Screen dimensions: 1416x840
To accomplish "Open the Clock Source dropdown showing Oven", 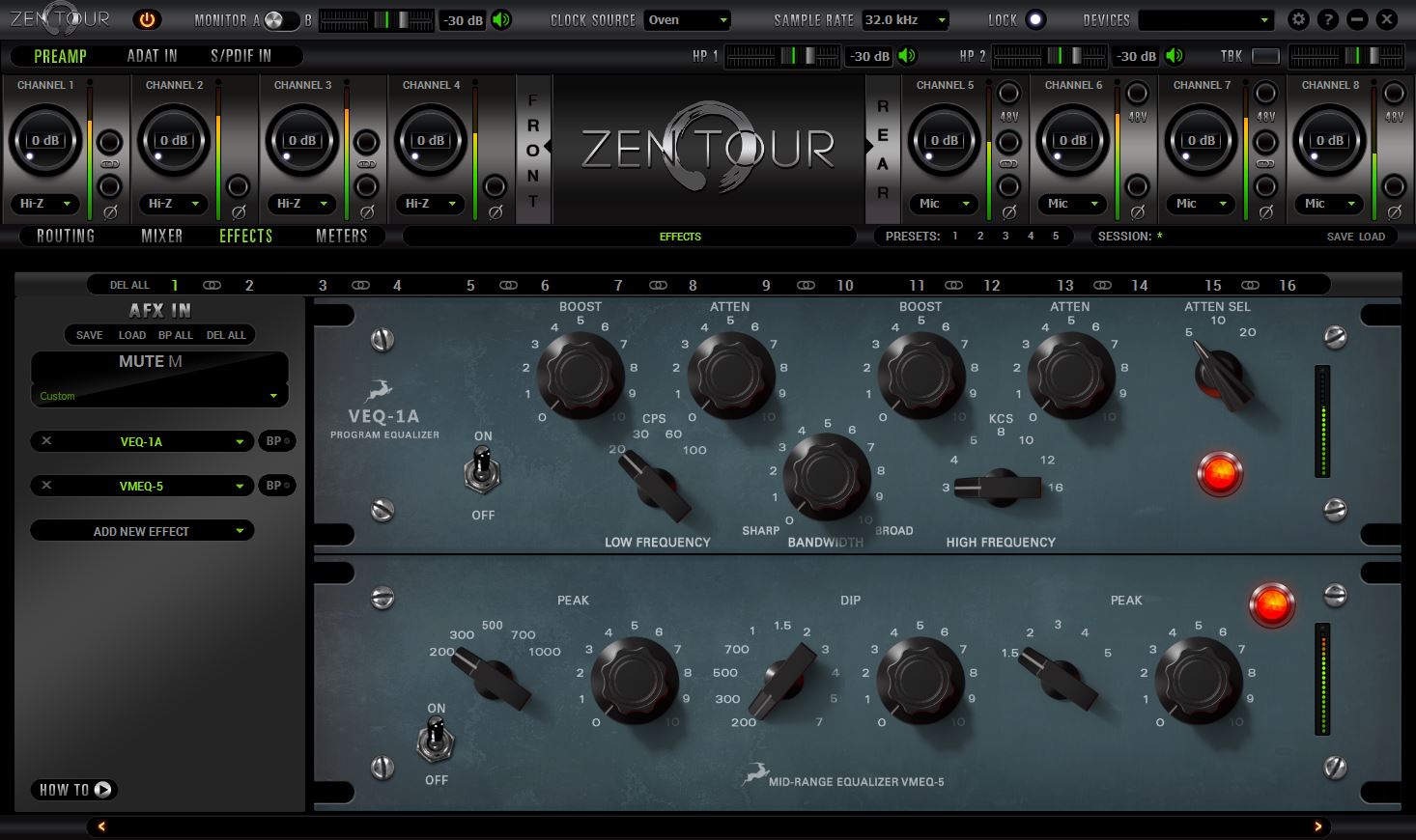I will click(687, 19).
